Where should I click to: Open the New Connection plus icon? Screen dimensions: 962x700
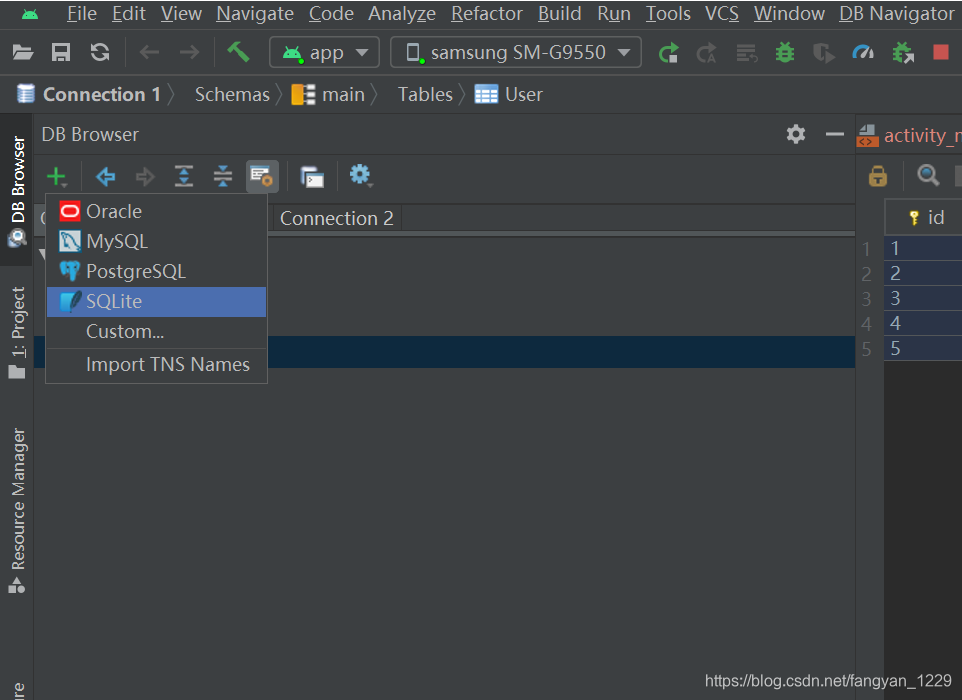[x=57, y=176]
